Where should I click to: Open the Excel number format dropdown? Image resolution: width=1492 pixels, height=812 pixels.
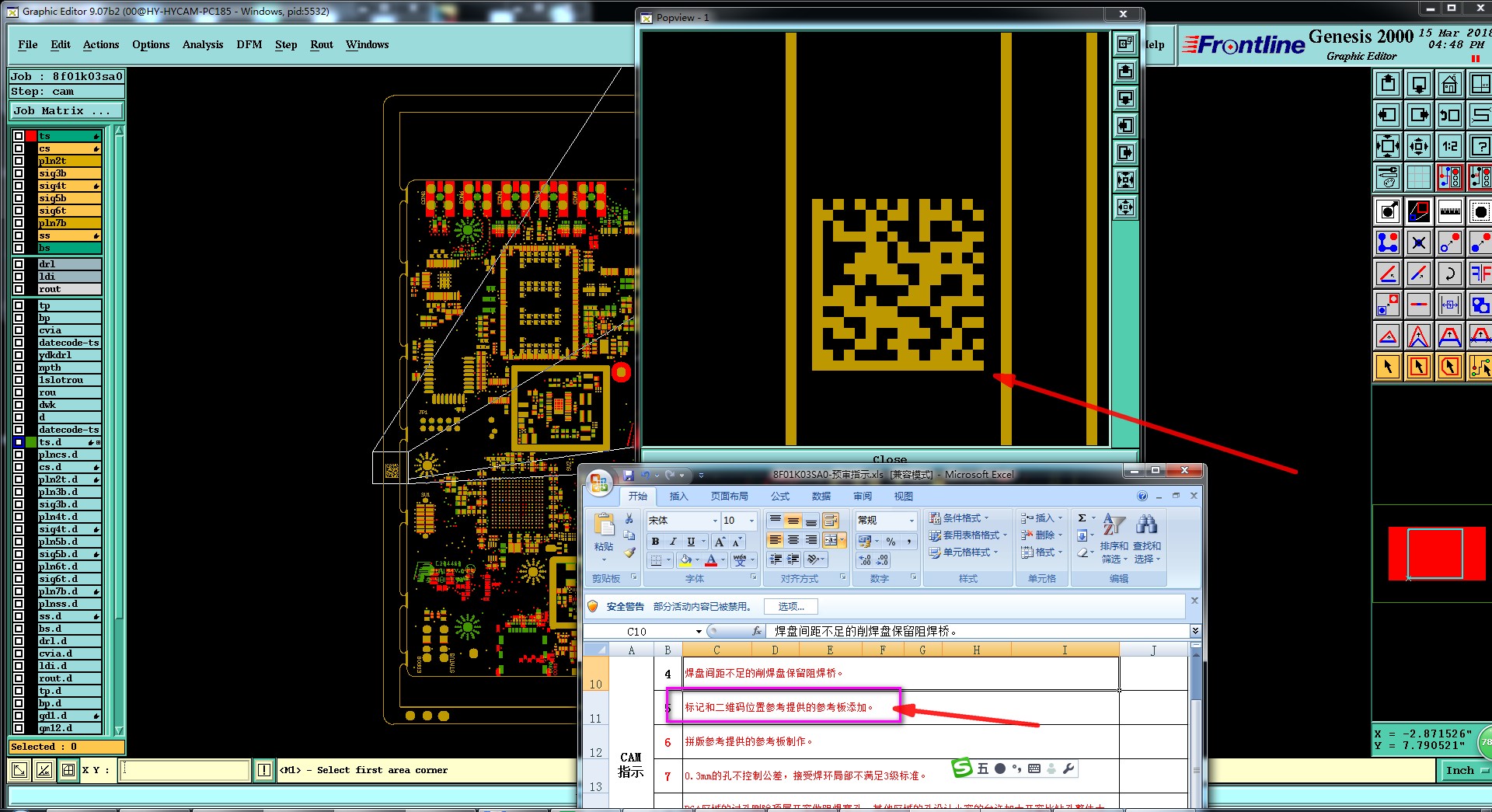(911, 521)
